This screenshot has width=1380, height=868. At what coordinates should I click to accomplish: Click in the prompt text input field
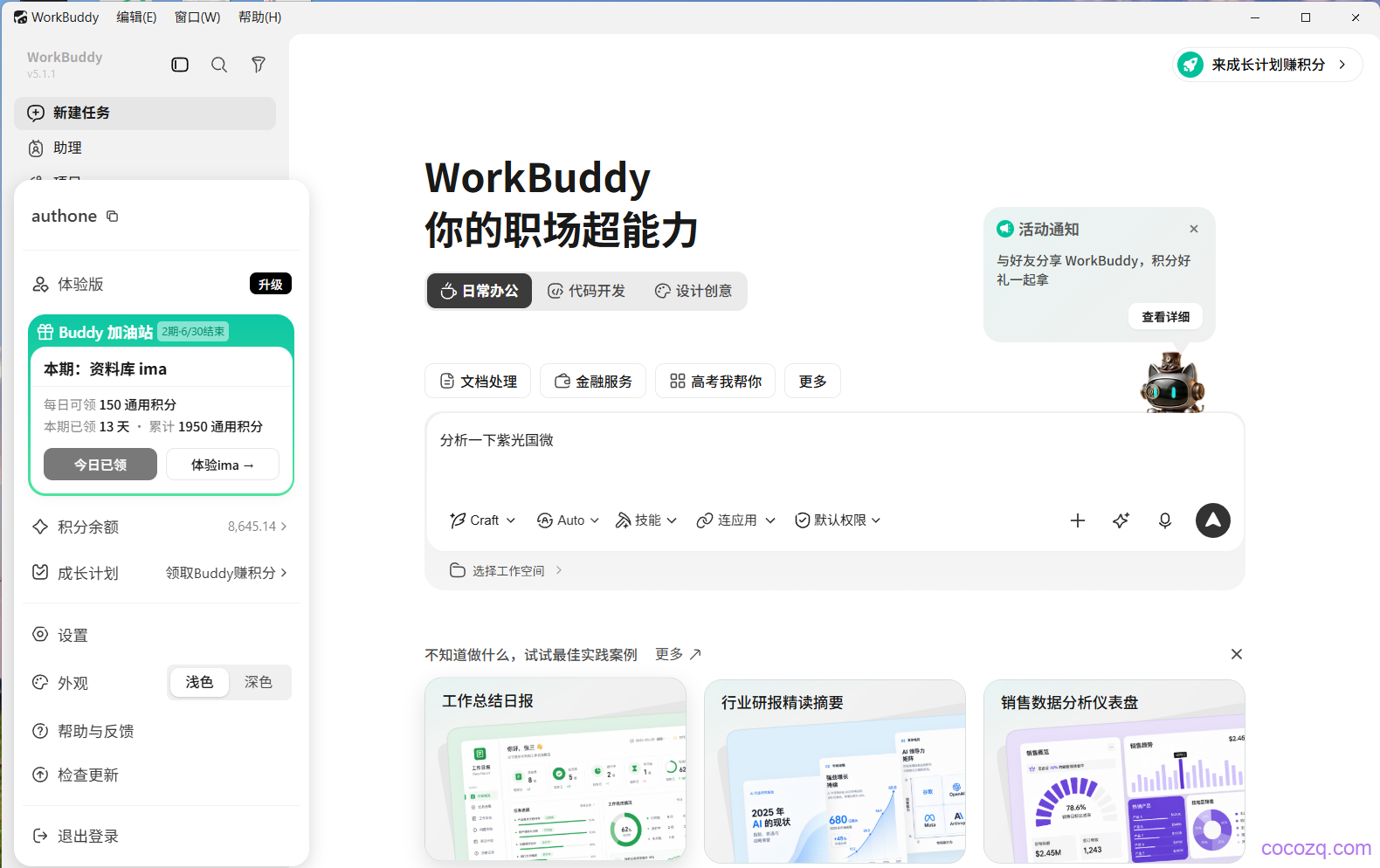click(834, 454)
